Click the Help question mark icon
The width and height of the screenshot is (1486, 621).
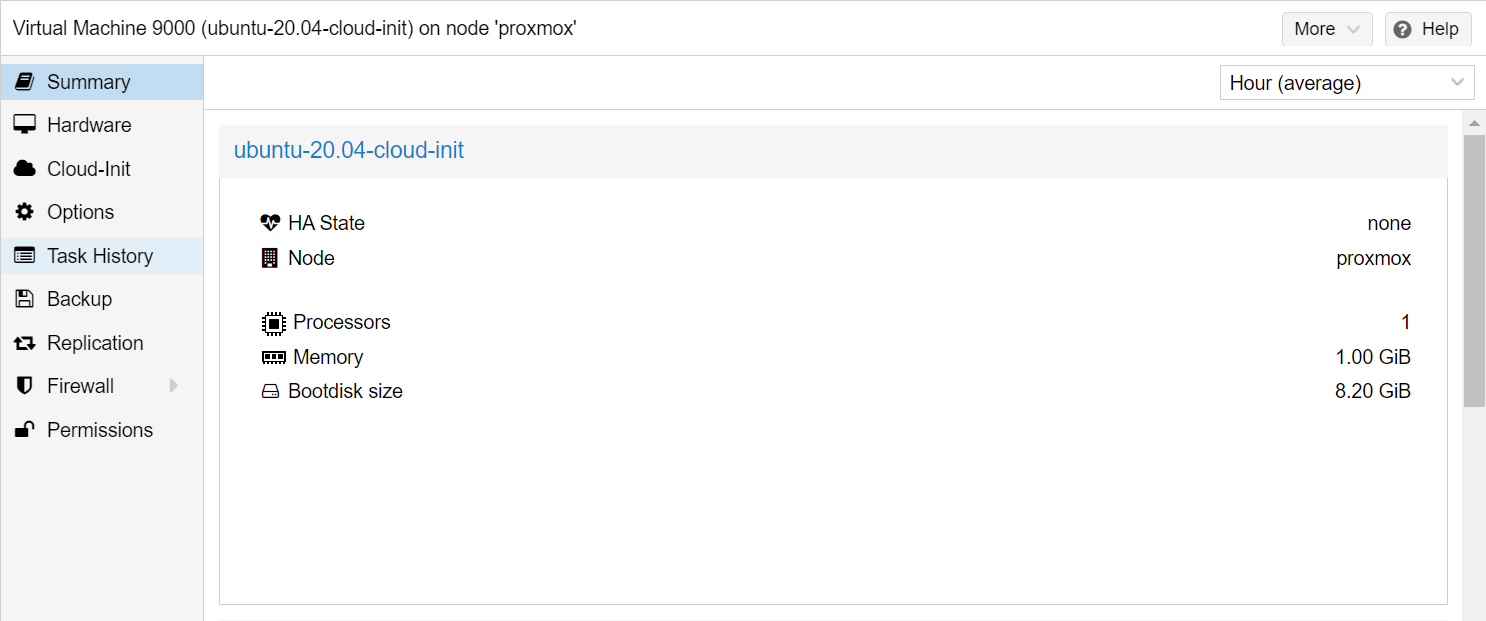click(x=1403, y=29)
